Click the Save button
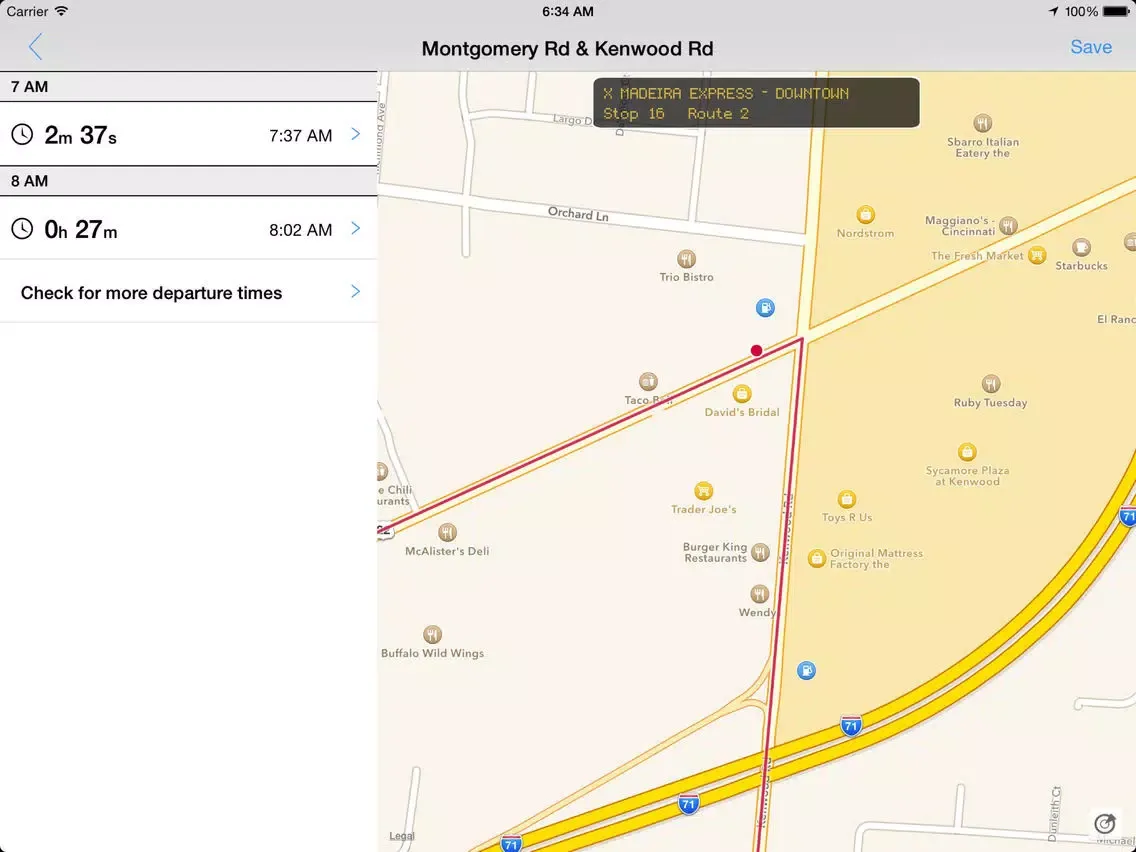Screen dimensions: 1136x852 pos(1090,47)
